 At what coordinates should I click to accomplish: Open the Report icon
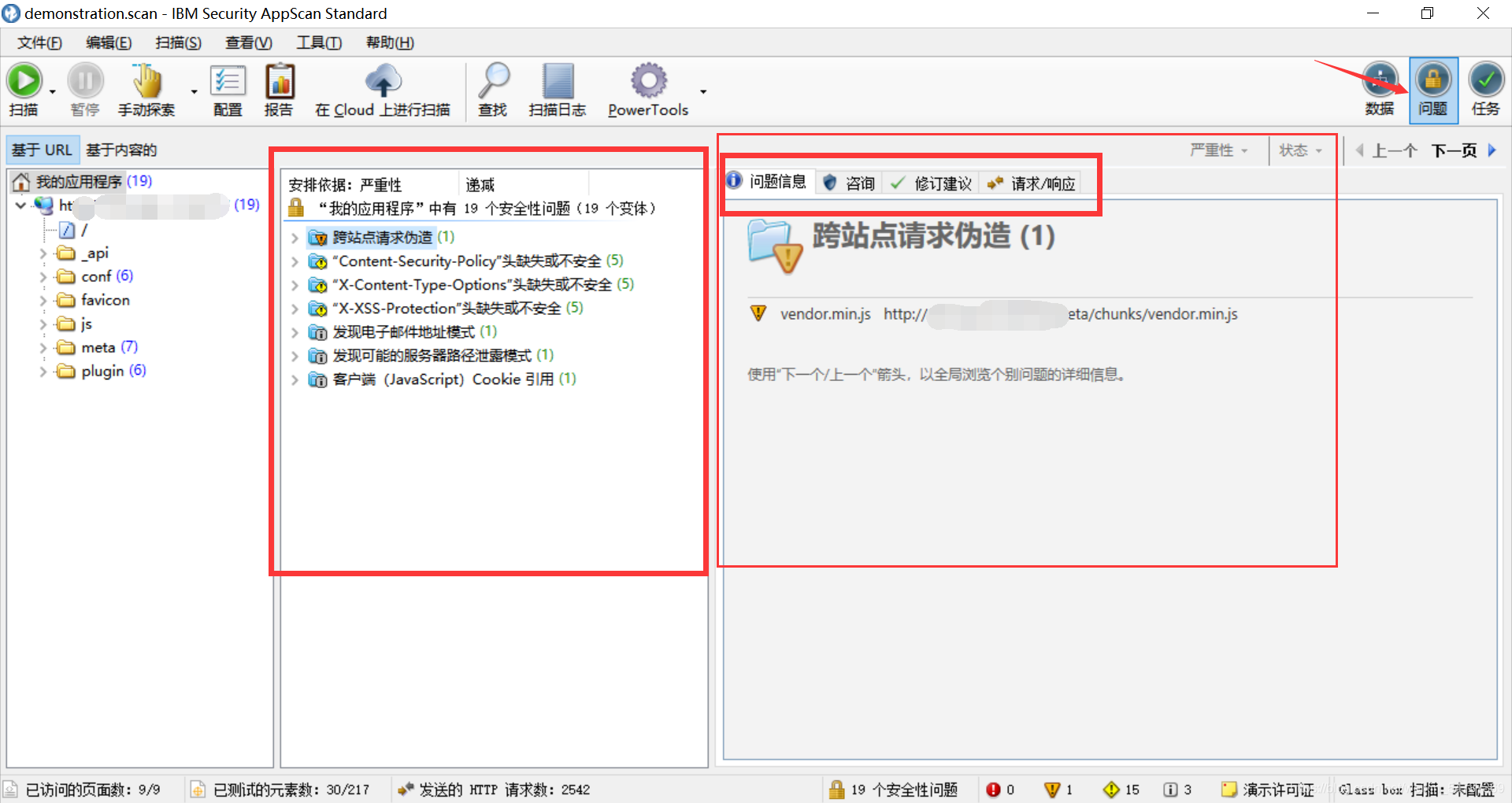point(279,81)
